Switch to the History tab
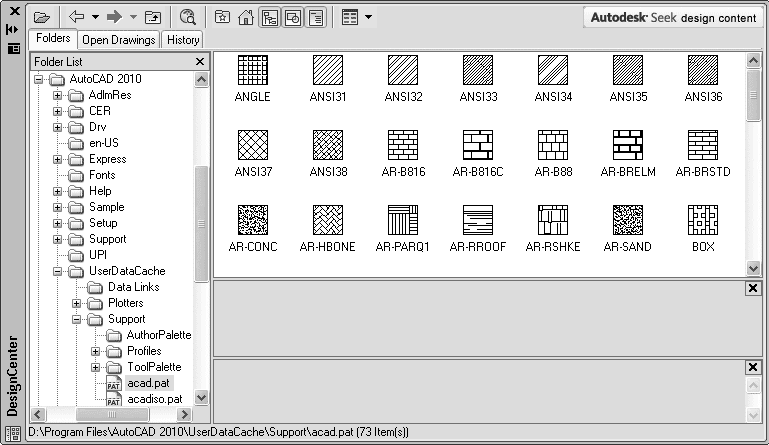 pos(183,40)
